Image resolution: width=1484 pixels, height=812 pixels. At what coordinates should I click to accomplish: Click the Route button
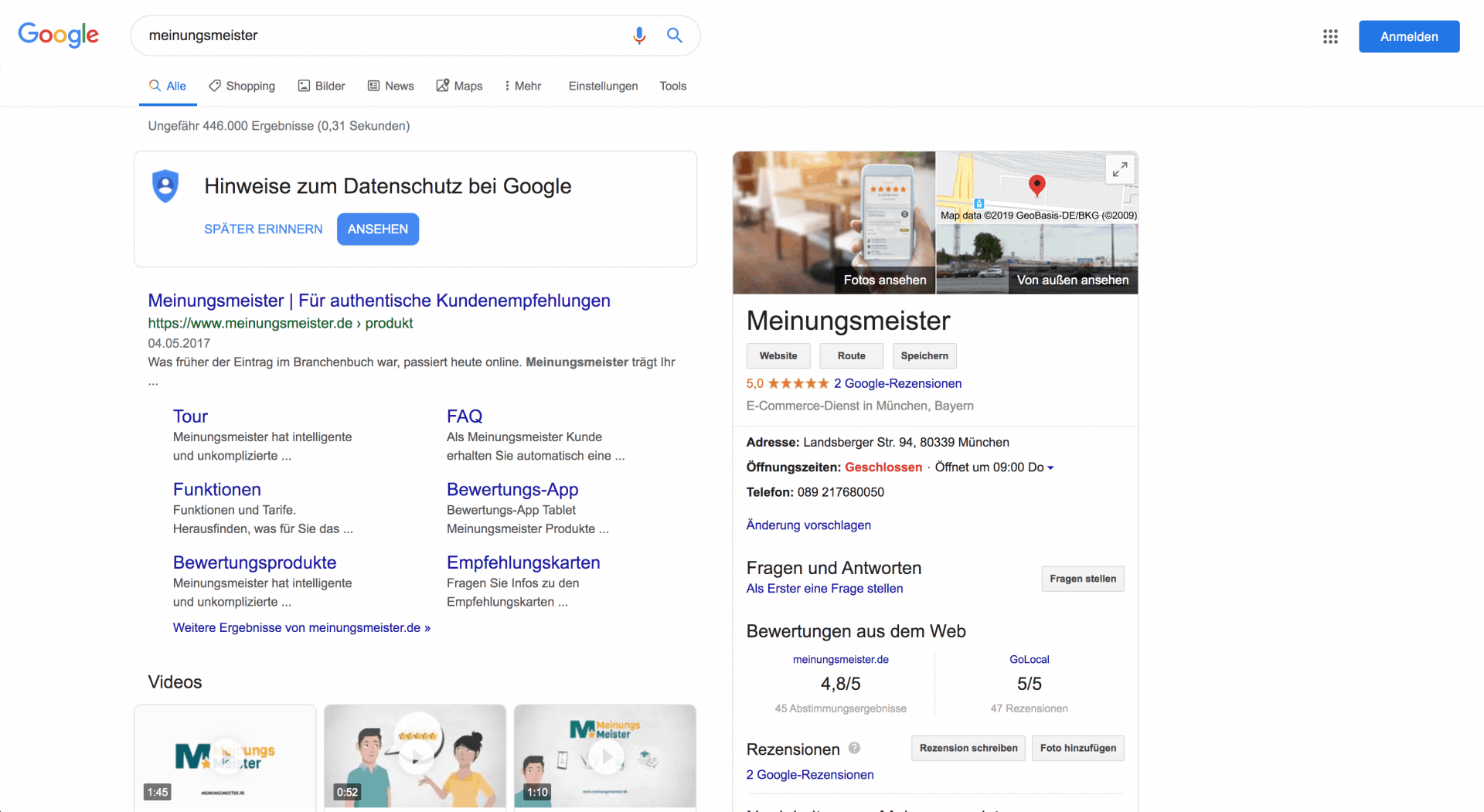coord(852,355)
